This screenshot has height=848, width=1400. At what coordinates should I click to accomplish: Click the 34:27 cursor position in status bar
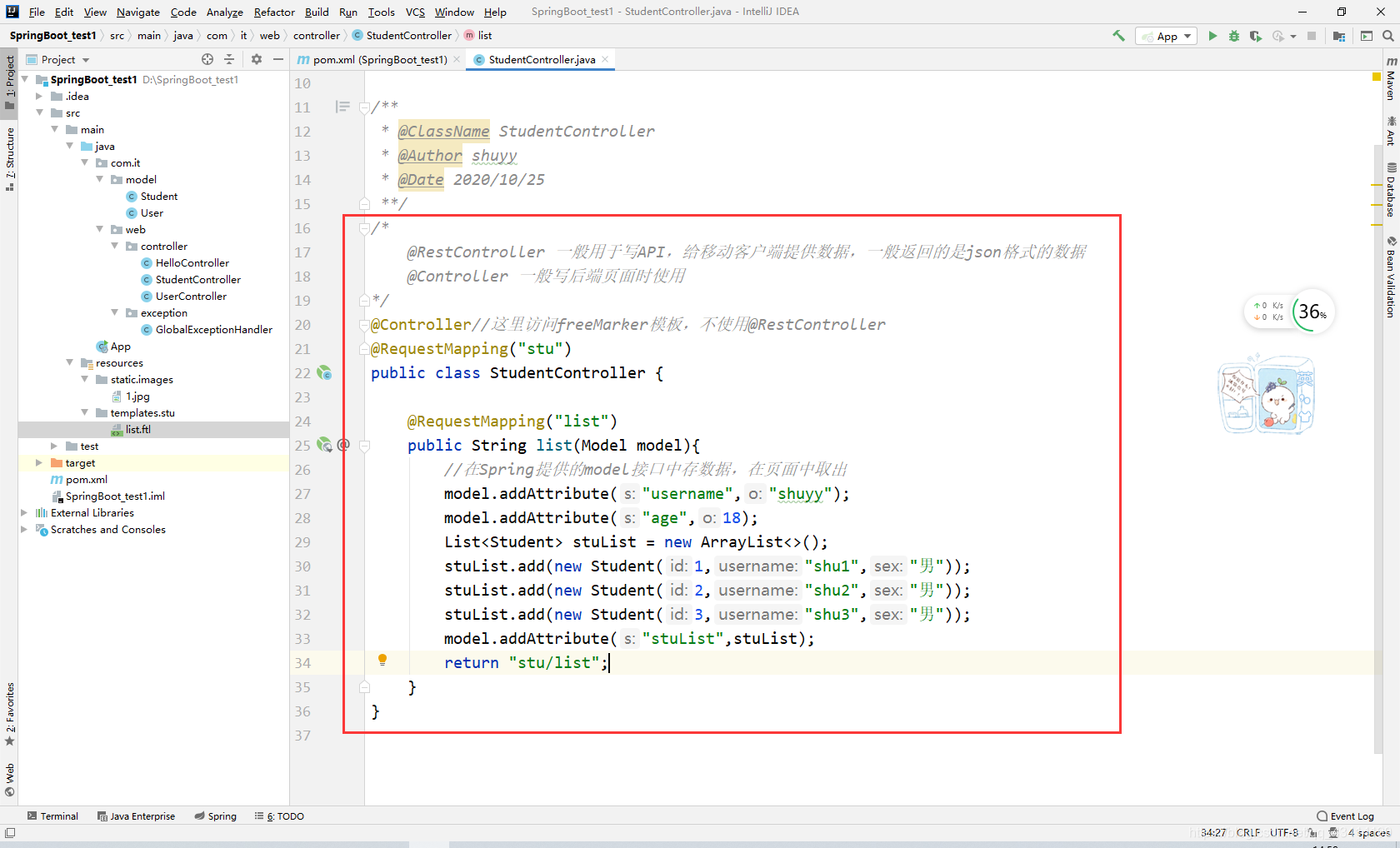(1213, 833)
